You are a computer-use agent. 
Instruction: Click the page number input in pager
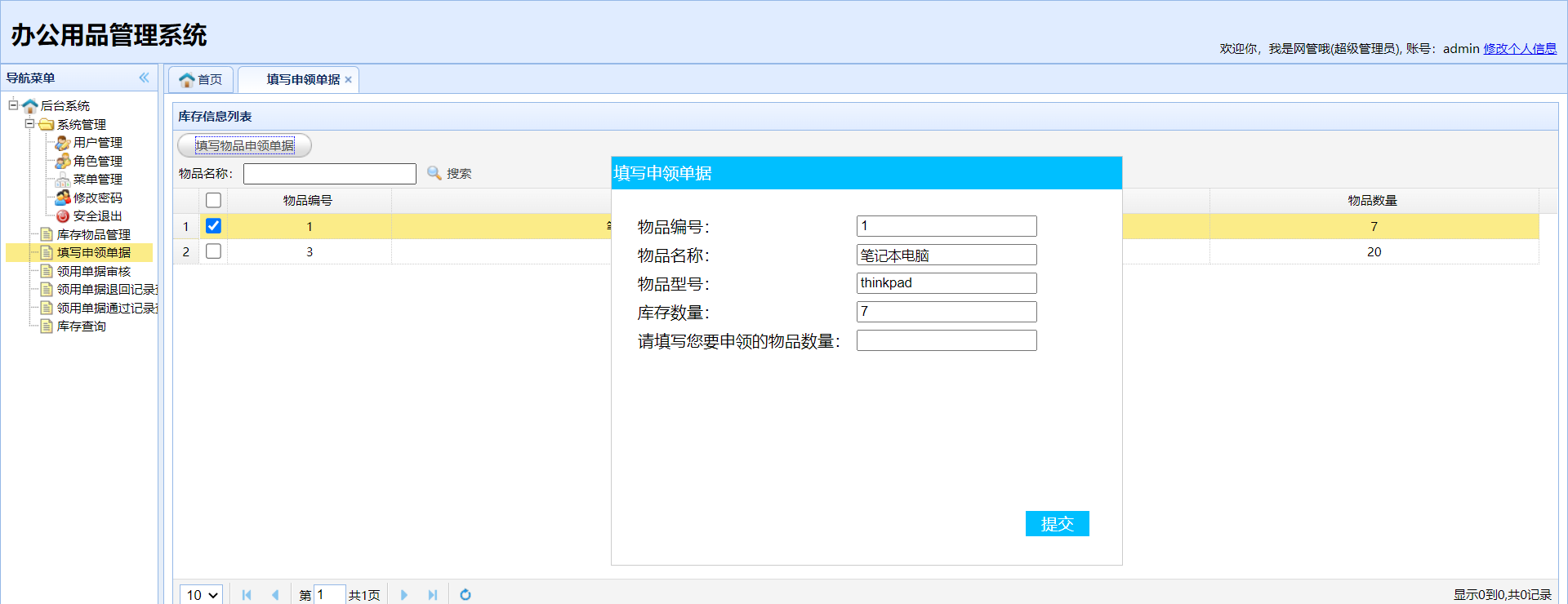[x=330, y=595]
